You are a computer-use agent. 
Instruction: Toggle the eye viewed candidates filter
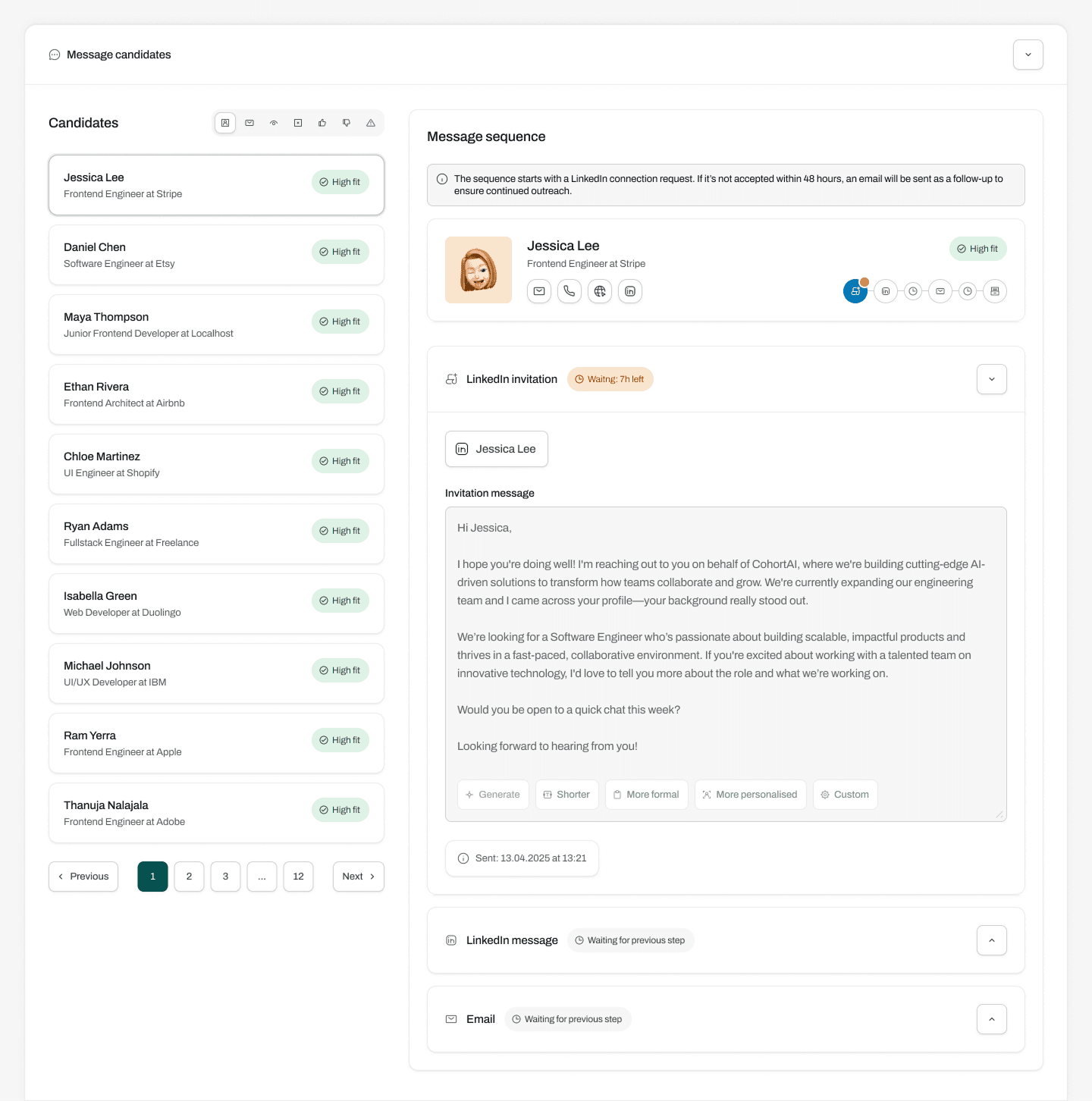274,123
